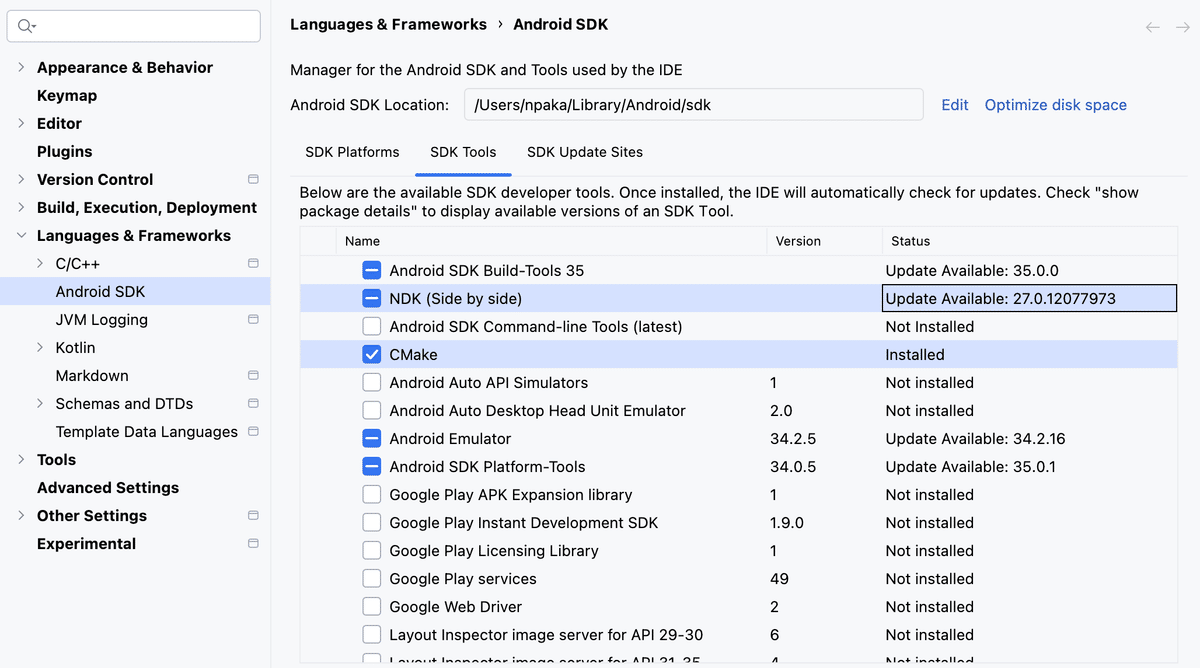The image size is (1200, 668).
Task: Click the icon next to Experimental entry
Action: pyautogui.click(x=253, y=543)
